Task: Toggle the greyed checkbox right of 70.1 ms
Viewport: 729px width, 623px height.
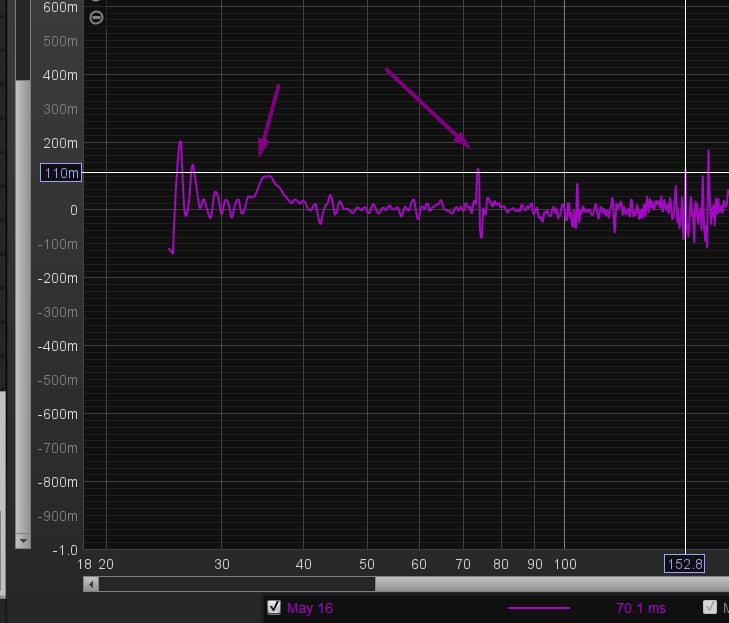Action: click(x=709, y=607)
